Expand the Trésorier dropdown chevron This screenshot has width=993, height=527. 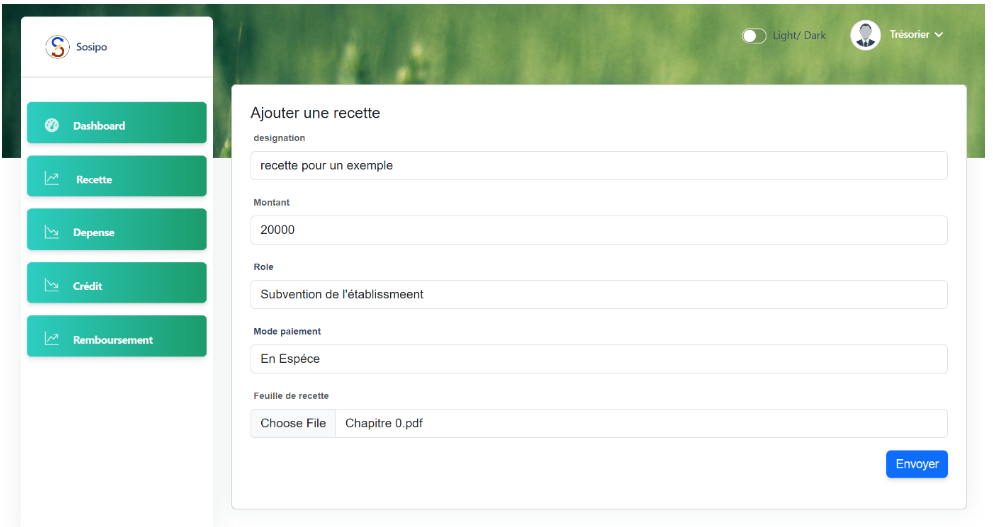(939, 35)
